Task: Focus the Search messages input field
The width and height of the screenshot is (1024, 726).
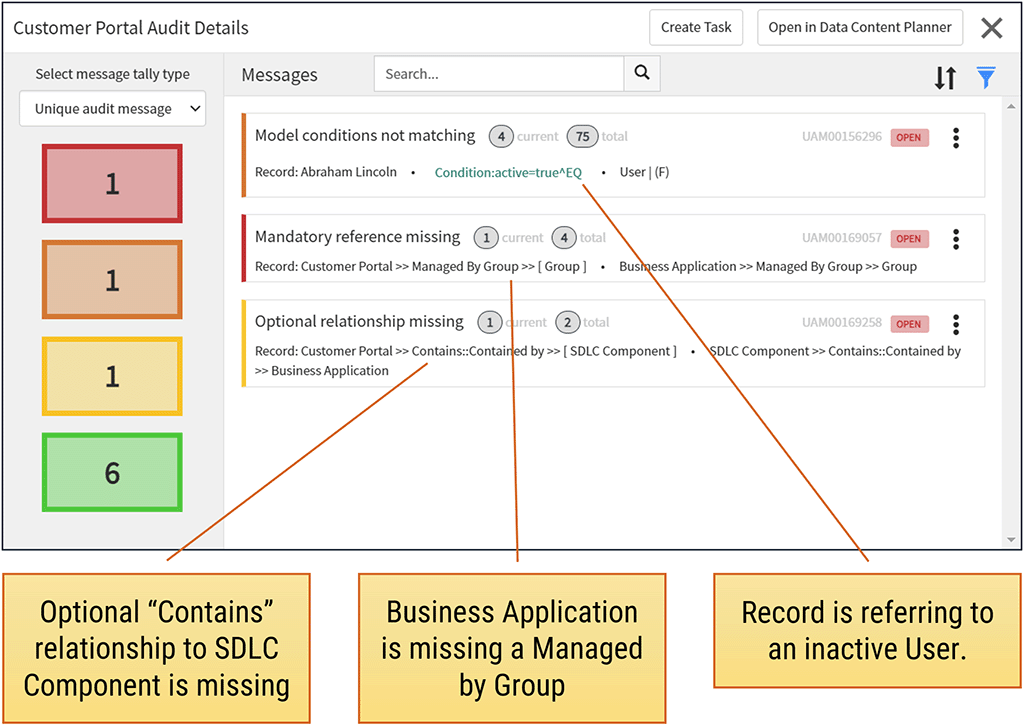Action: click(499, 74)
